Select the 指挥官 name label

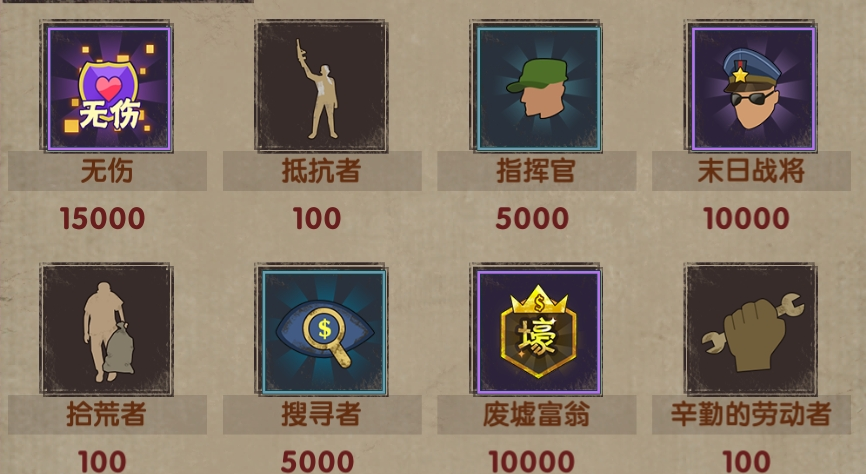coord(536,171)
